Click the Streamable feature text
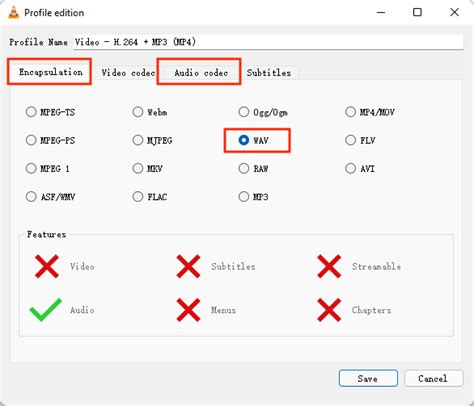 [376, 266]
